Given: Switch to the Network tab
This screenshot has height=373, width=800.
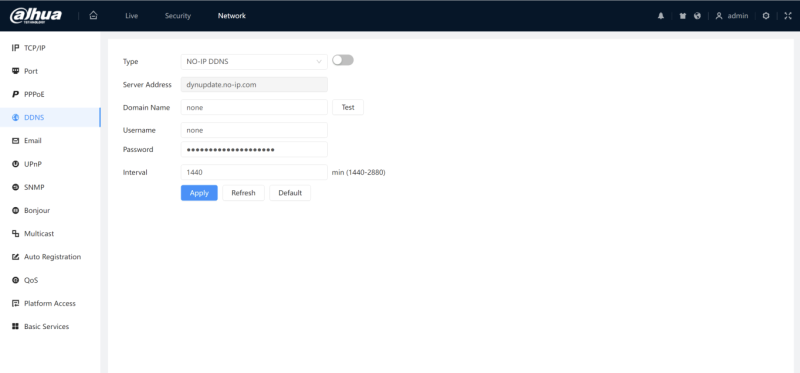Looking at the screenshot, I should pos(232,16).
